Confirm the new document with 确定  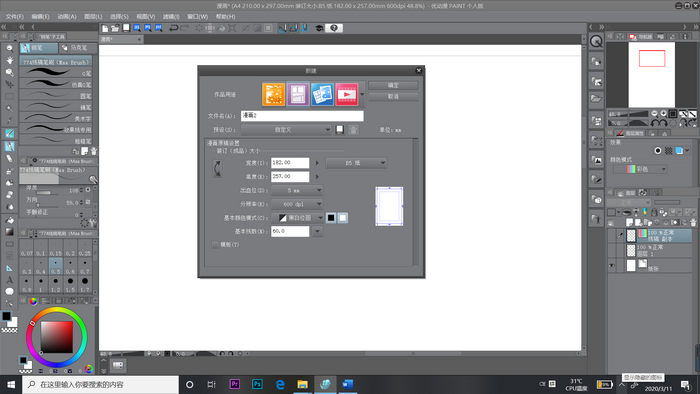(x=393, y=85)
